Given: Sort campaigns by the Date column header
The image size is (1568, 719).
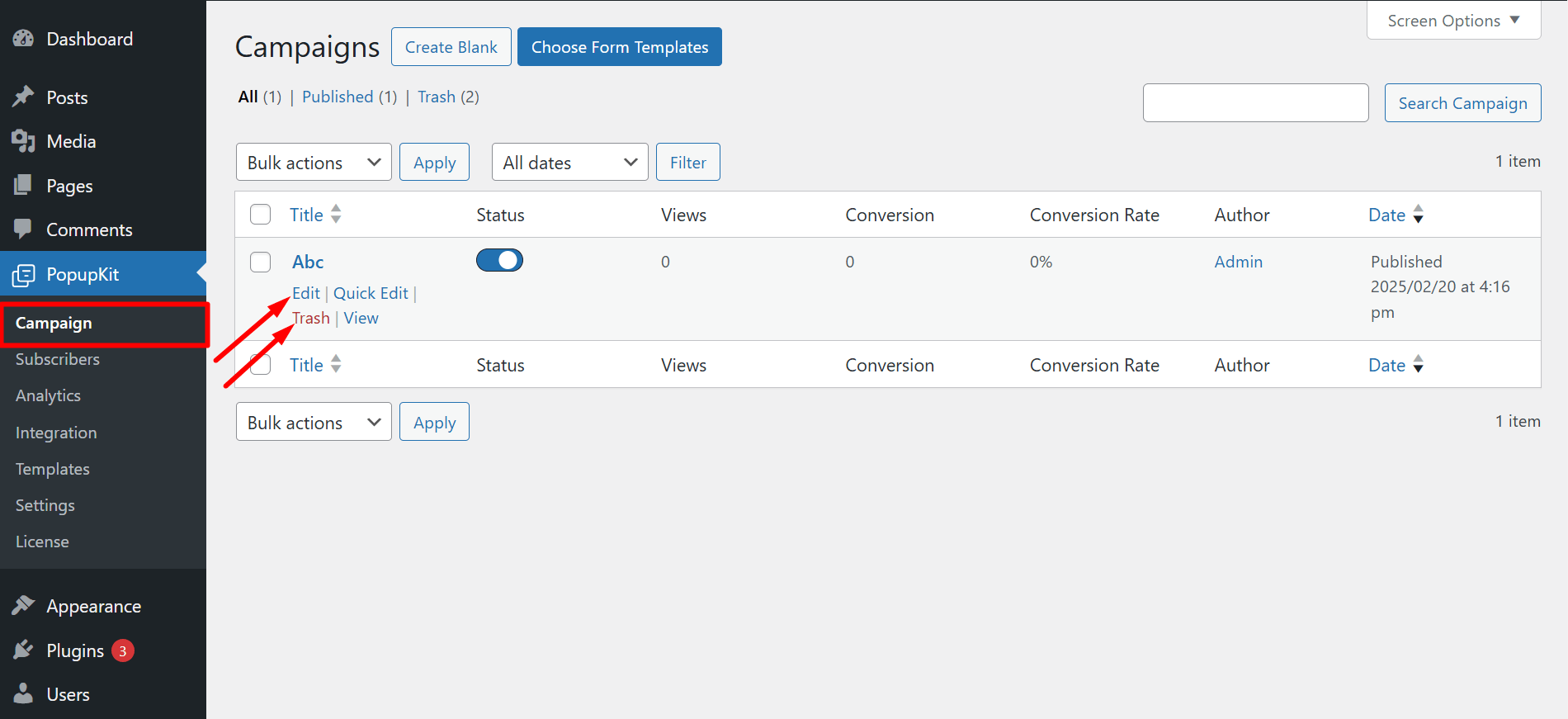Looking at the screenshot, I should click(x=1387, y=215).
